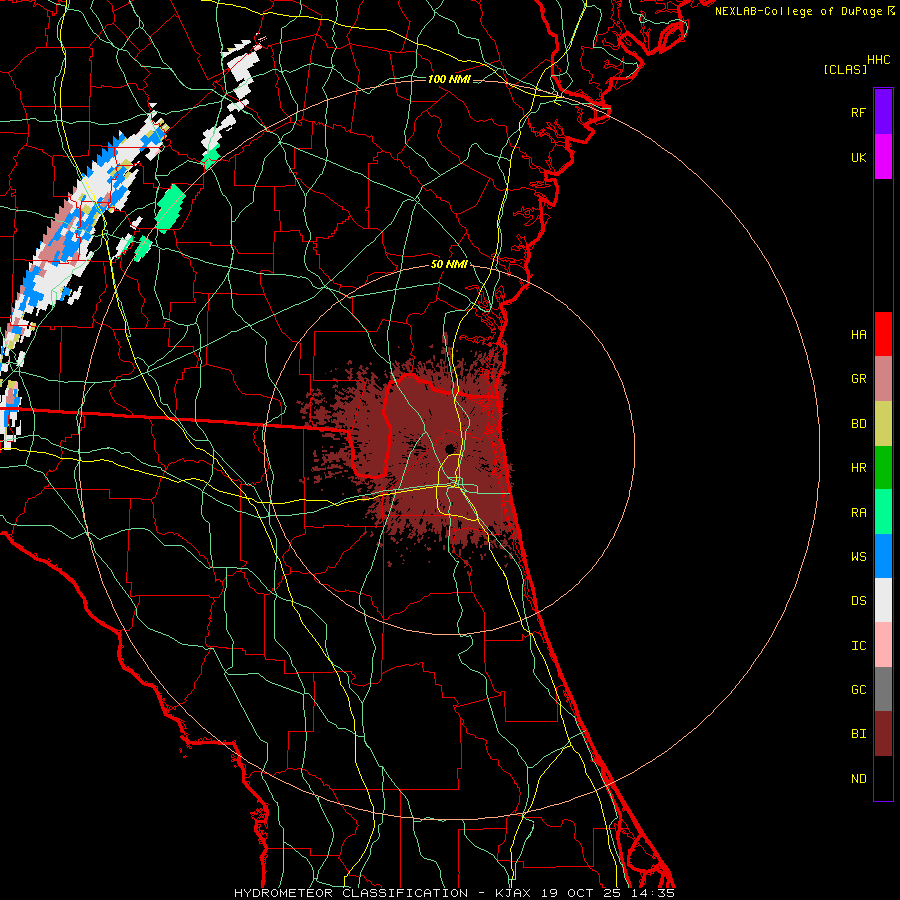
Task: Click the ND black legend color swatch
Action: pyautogui.click(x=883, y=778)
